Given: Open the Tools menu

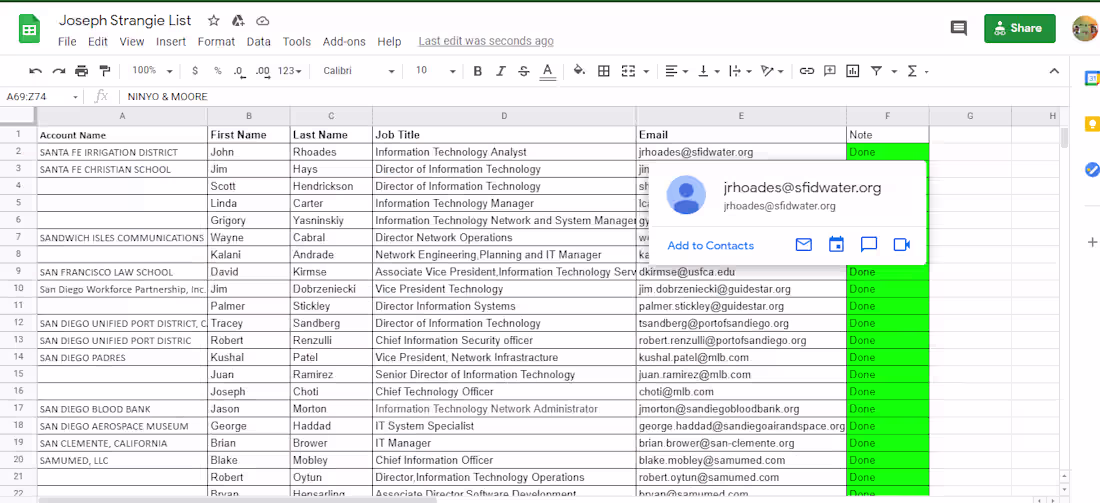Looking at the screenshot, I should (297, 41).
